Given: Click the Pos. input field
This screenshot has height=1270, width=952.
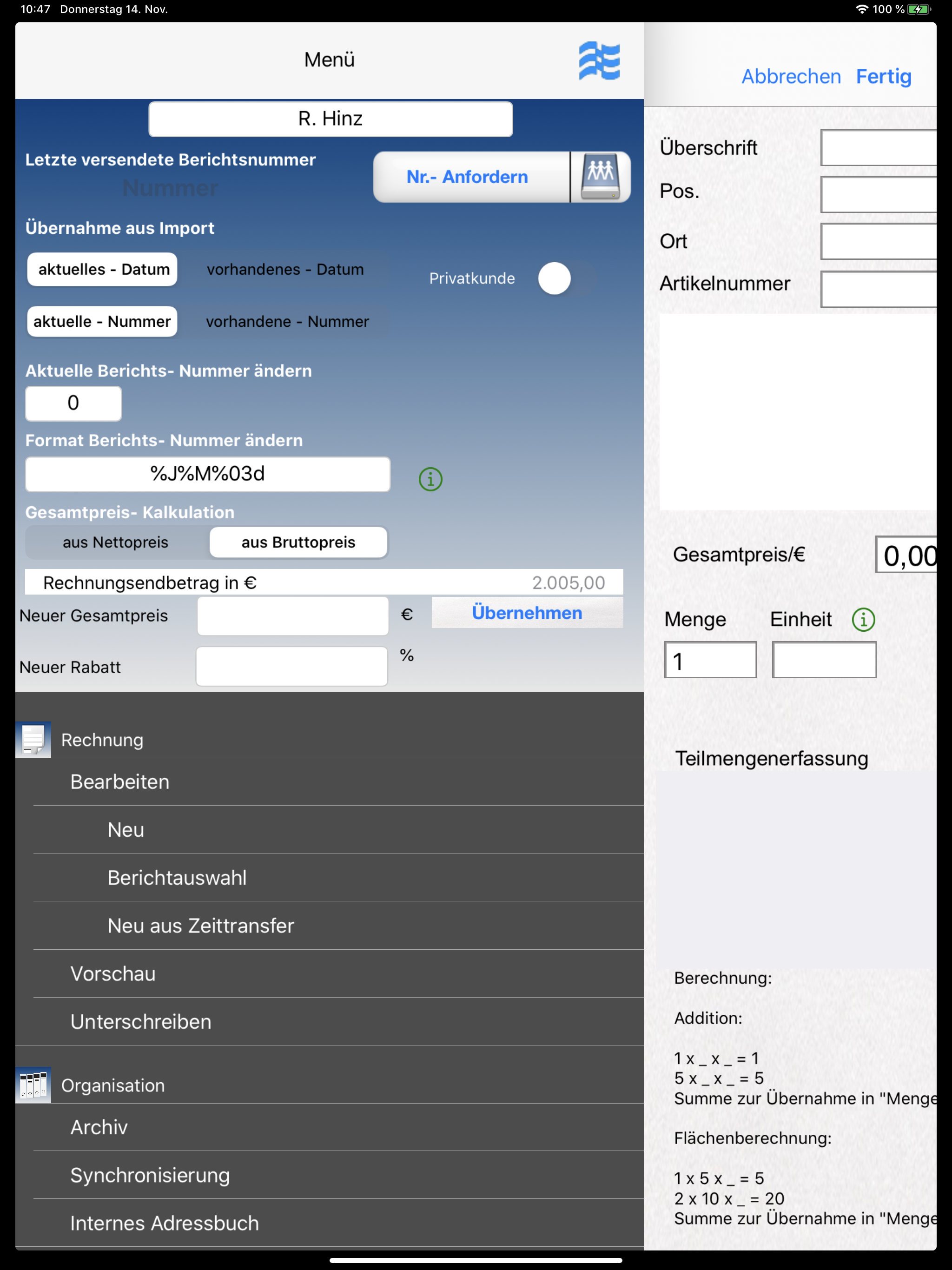Looking at the screenshot, I should point(879,194).
